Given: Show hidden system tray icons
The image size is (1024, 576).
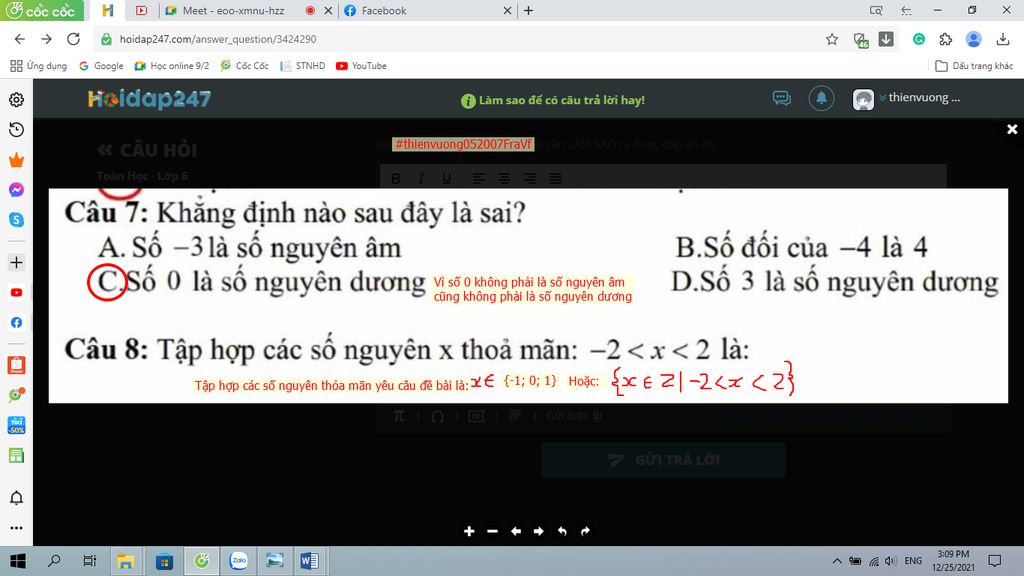Looking at the screenshot, I should click(x=837, y=561).
